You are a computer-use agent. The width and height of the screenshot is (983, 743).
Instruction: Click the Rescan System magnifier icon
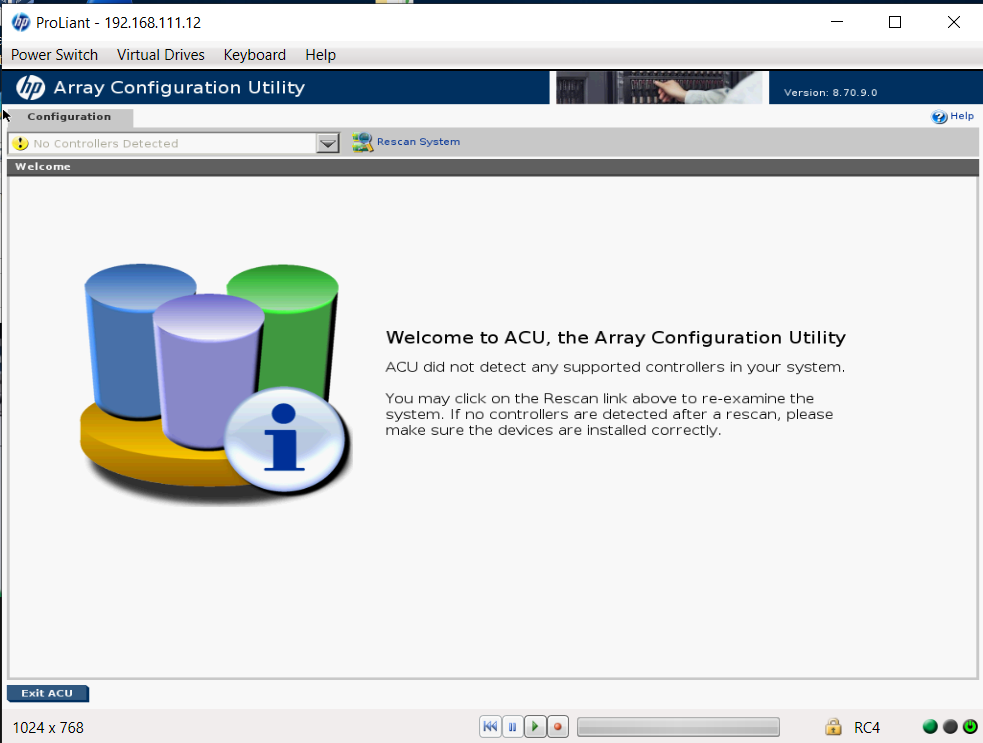pyautogui.click(x=362, y=142)
